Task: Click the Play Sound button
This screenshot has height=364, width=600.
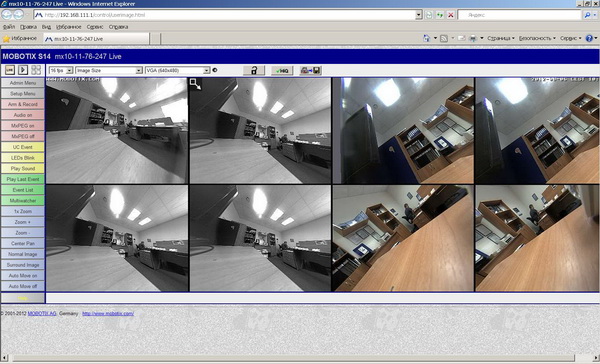Action: click(x=23, y=168)
